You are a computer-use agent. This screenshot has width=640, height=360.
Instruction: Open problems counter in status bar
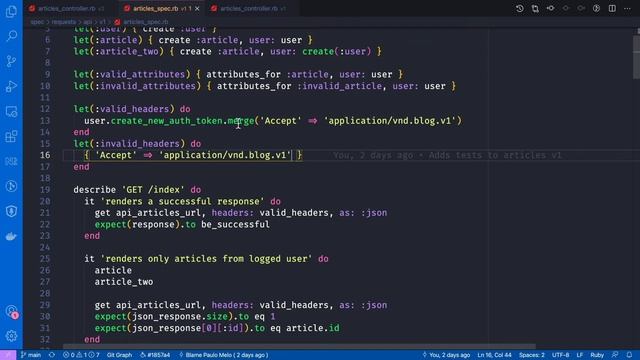pyautogui.click(x=81, y=355)
